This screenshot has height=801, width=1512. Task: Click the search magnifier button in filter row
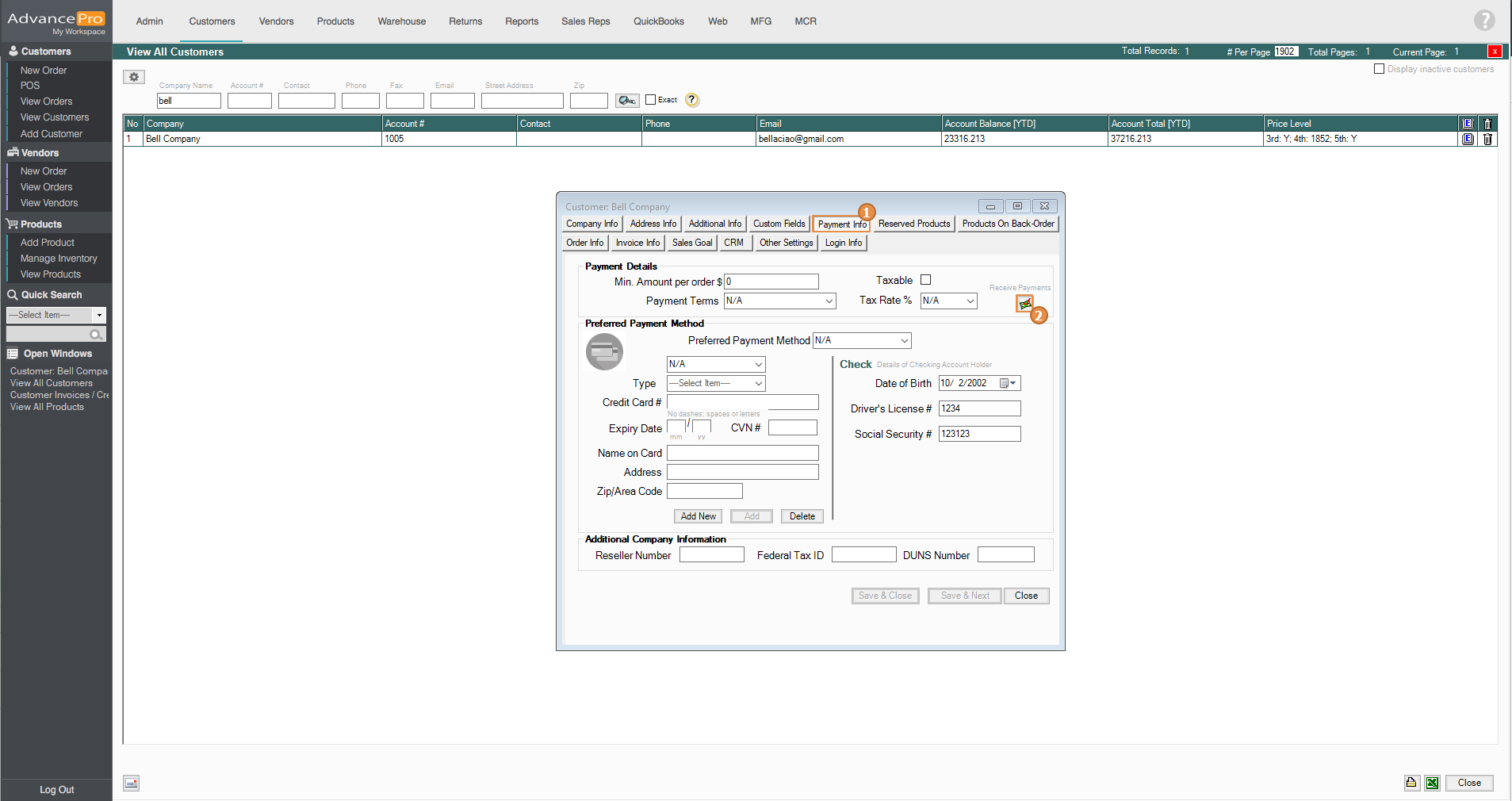(627, 100)
